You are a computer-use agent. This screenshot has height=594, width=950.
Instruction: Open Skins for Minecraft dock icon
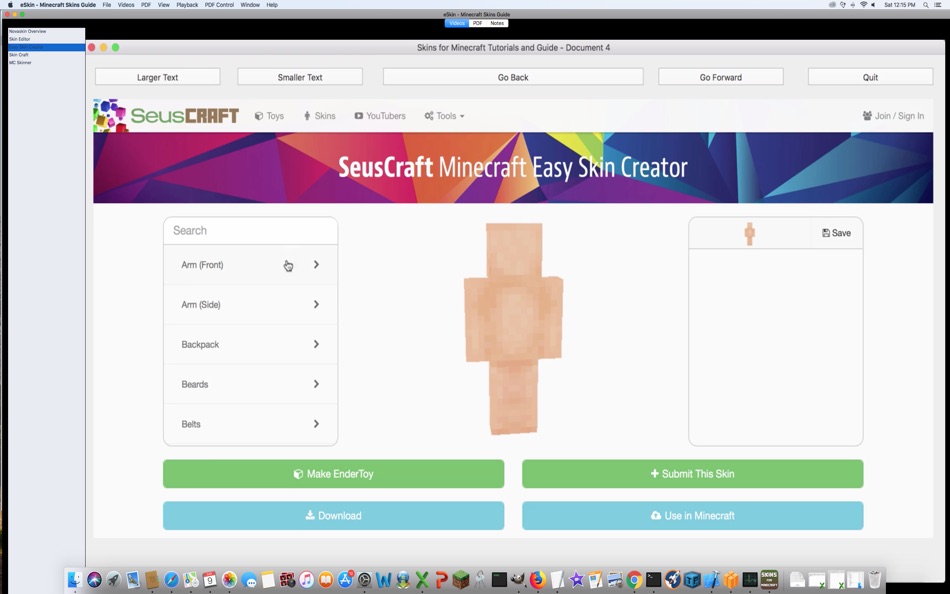pos(769,579)
